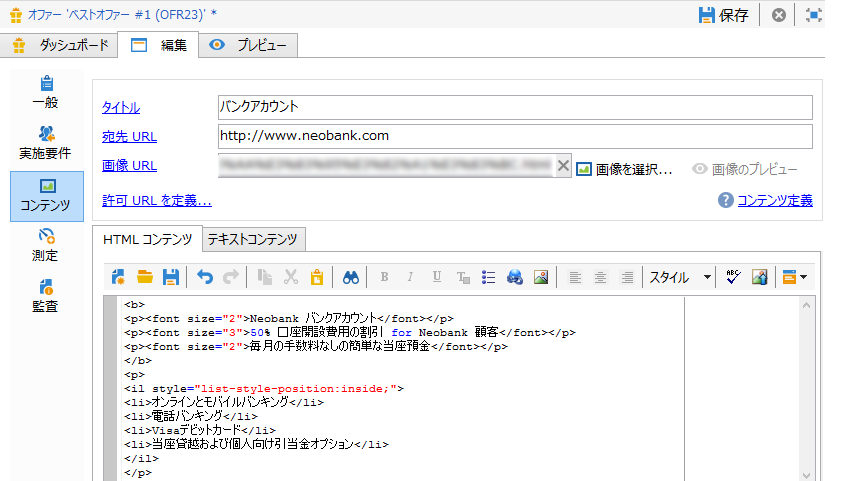Click the help question mark icon

point(725,200)
